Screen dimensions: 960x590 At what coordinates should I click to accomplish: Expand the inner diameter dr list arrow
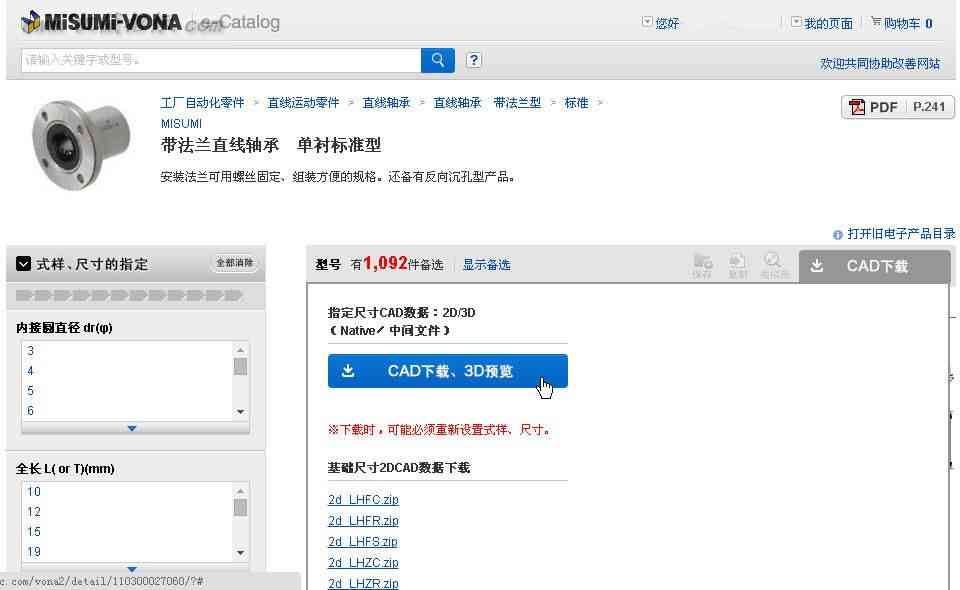coord(132,428)
